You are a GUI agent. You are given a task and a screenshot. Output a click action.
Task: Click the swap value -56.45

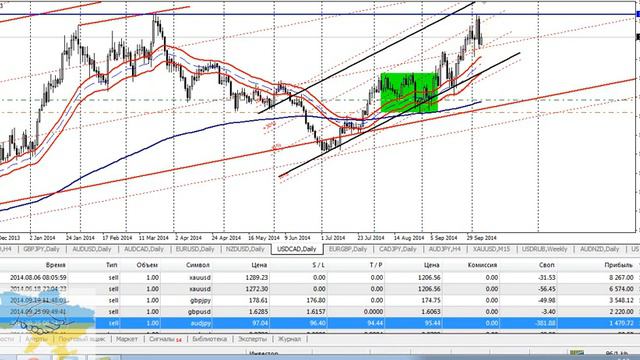[x=547, y=289]
